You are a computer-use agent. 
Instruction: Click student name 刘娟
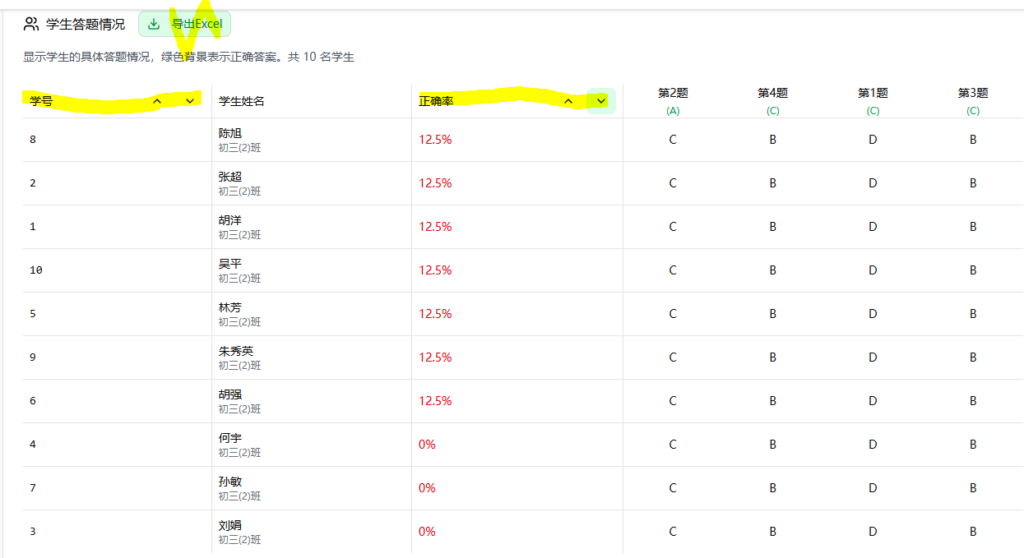click(x=230, y=525)
